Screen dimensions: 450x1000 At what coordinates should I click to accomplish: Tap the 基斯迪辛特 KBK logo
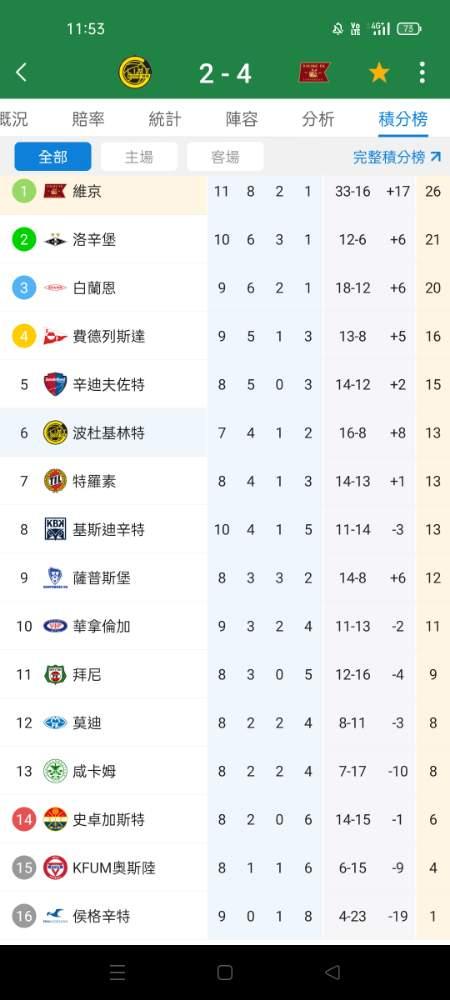pyautogui.click(x=55, y=529)
